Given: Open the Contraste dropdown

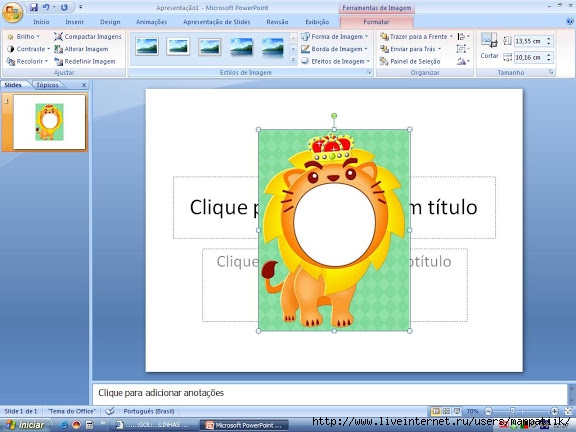Looking at the screenshot, I should pyautogui.click(x=28, y=49).
